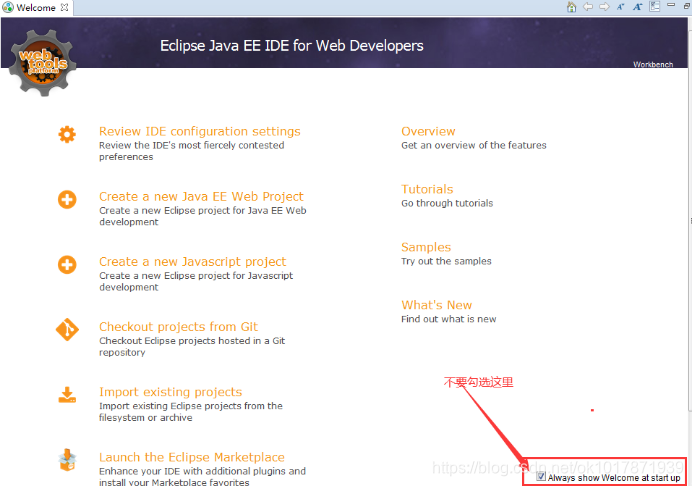
Task: Click text 'Get an overview of the features'
Action: coord(474,145)
